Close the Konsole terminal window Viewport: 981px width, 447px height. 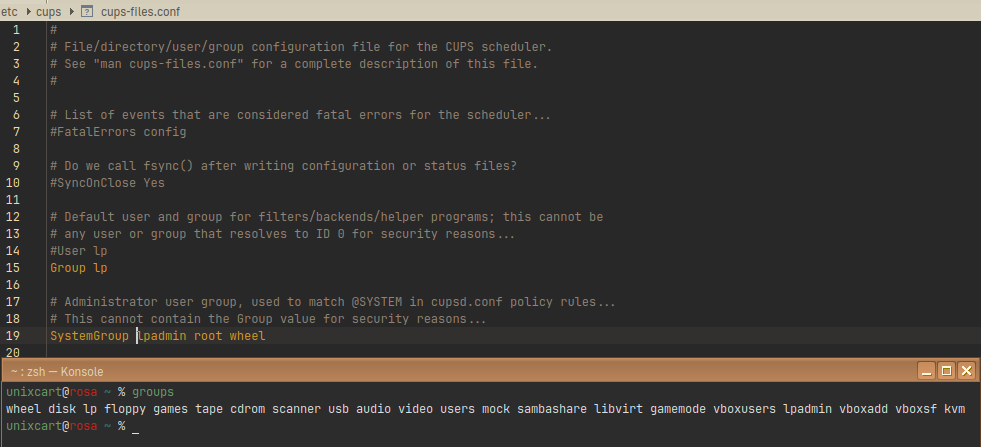tap(966, 371)
